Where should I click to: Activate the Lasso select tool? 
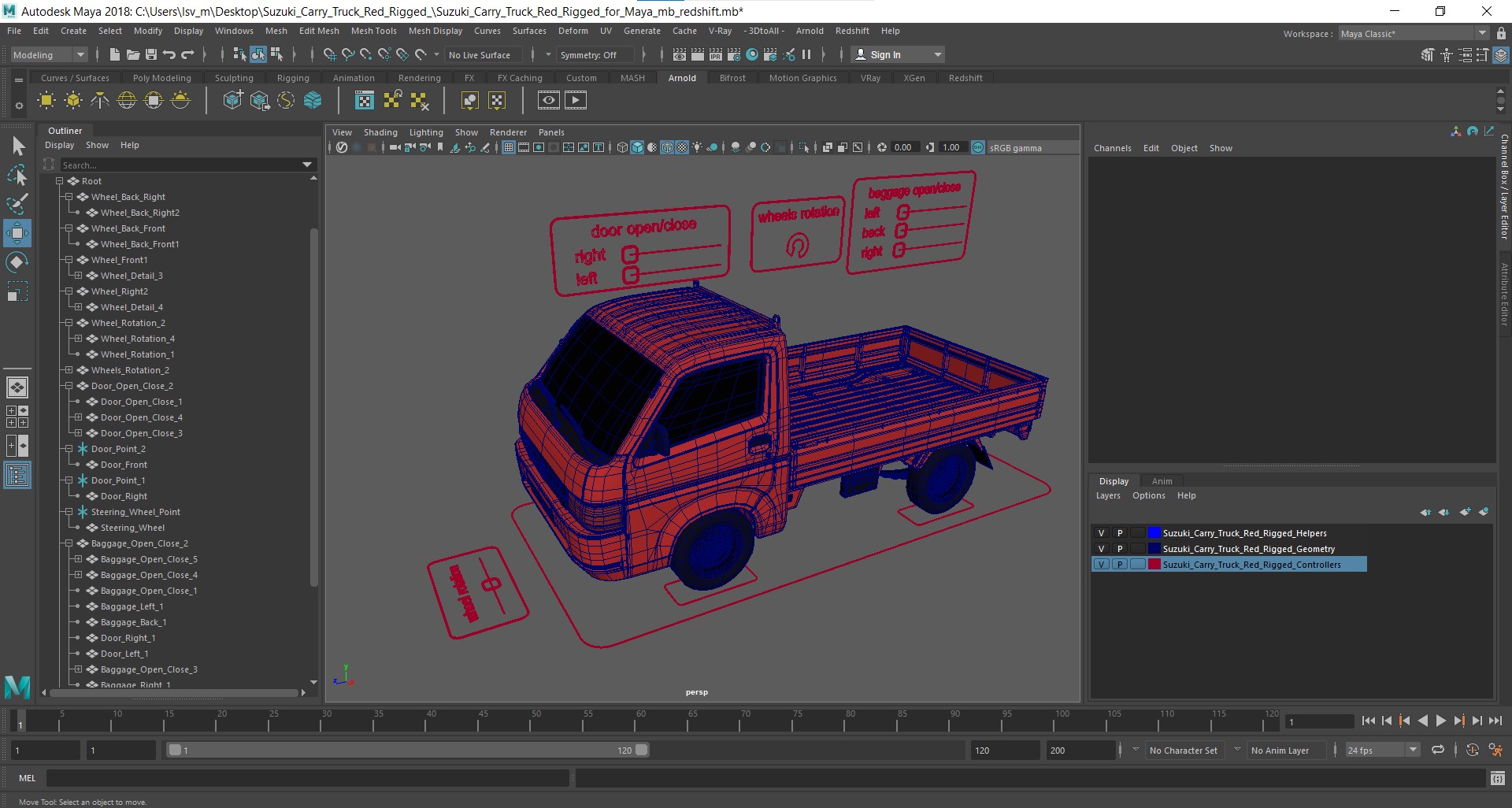click(x=17, y=175)
